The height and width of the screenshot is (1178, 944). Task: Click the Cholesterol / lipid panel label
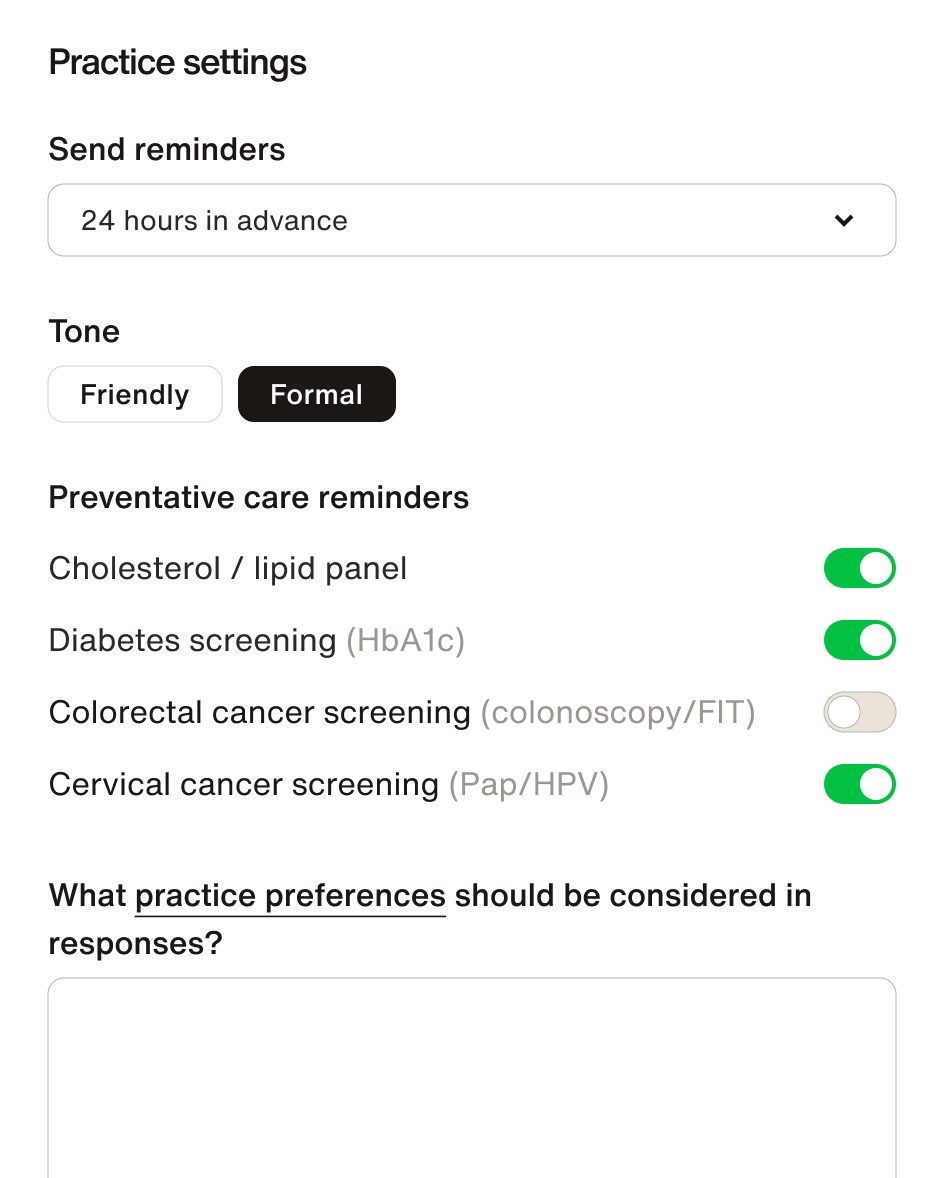[228, 569]
